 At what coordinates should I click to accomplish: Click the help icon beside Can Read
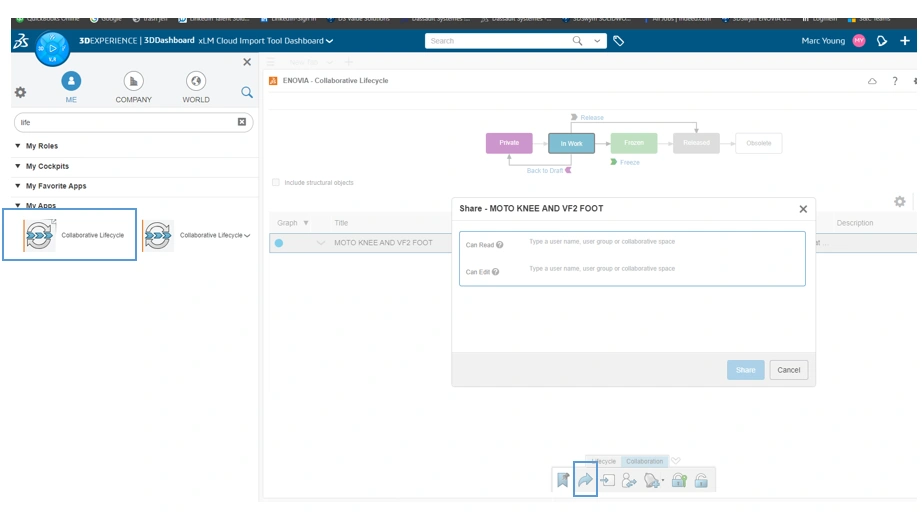[499, 245]
